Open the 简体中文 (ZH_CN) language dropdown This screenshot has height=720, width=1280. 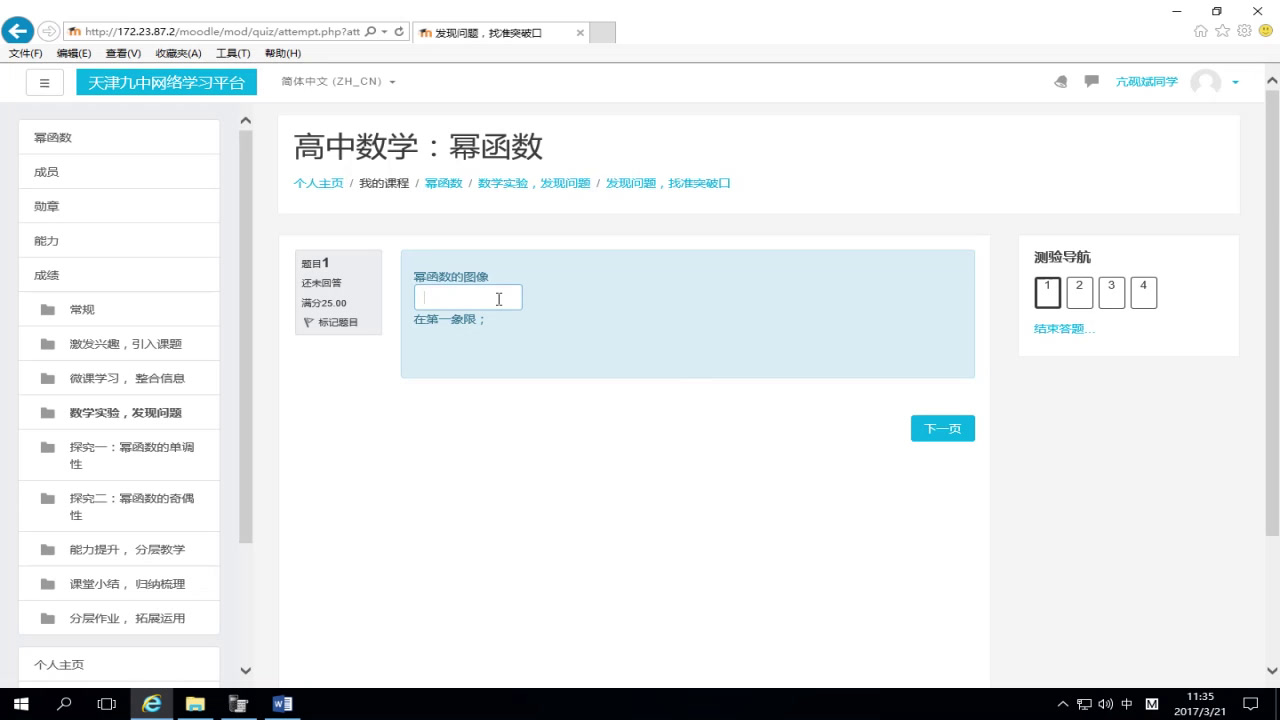[x=338, y=82]
